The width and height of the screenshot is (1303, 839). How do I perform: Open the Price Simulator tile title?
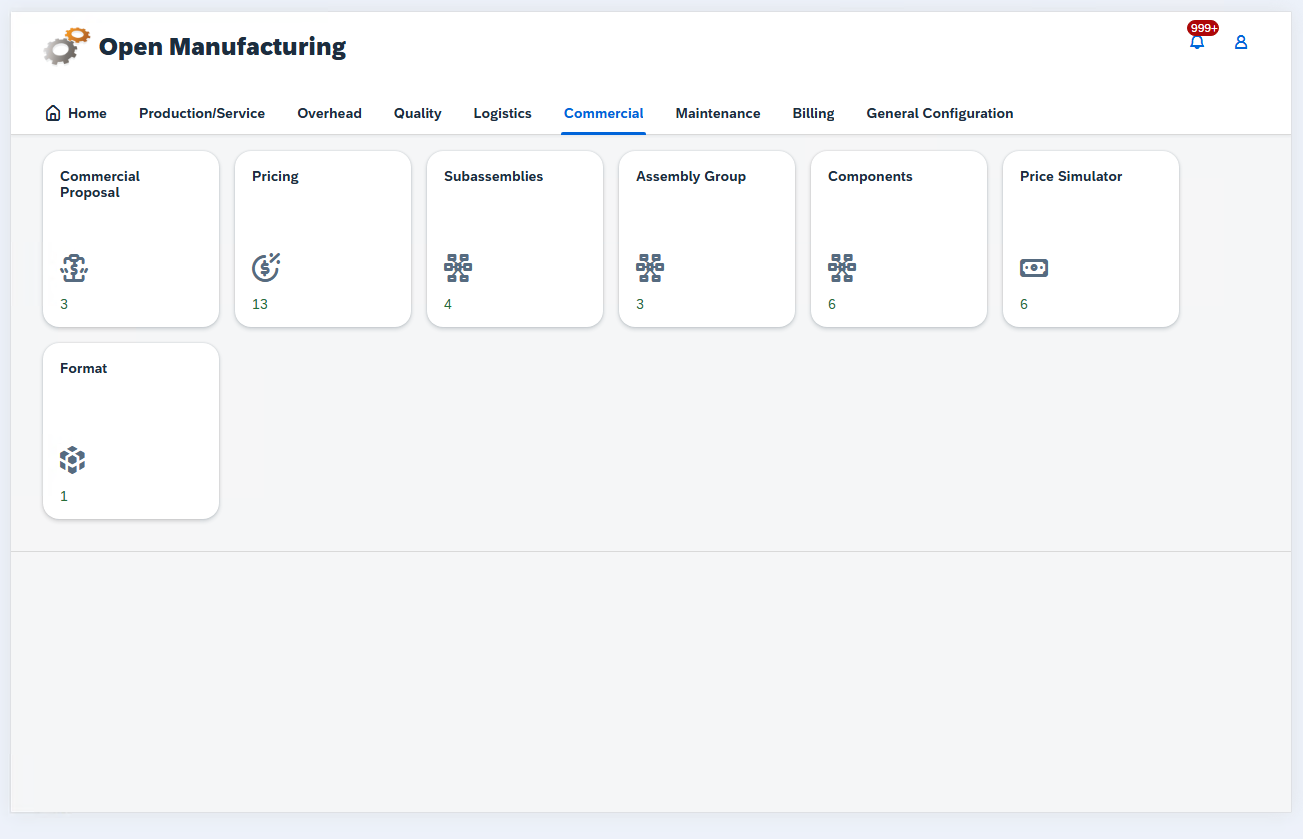click(x=1070, y=176)
